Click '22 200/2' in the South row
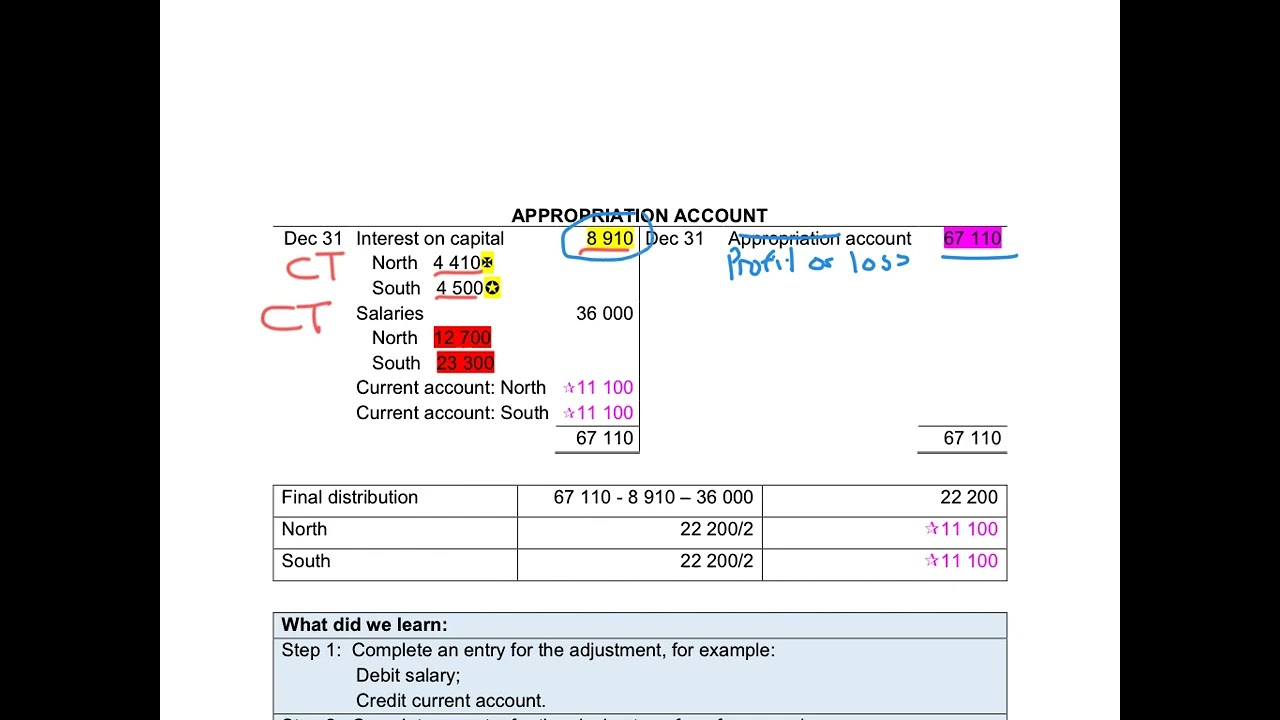The image size is (1280, 720). pos(716,562)
